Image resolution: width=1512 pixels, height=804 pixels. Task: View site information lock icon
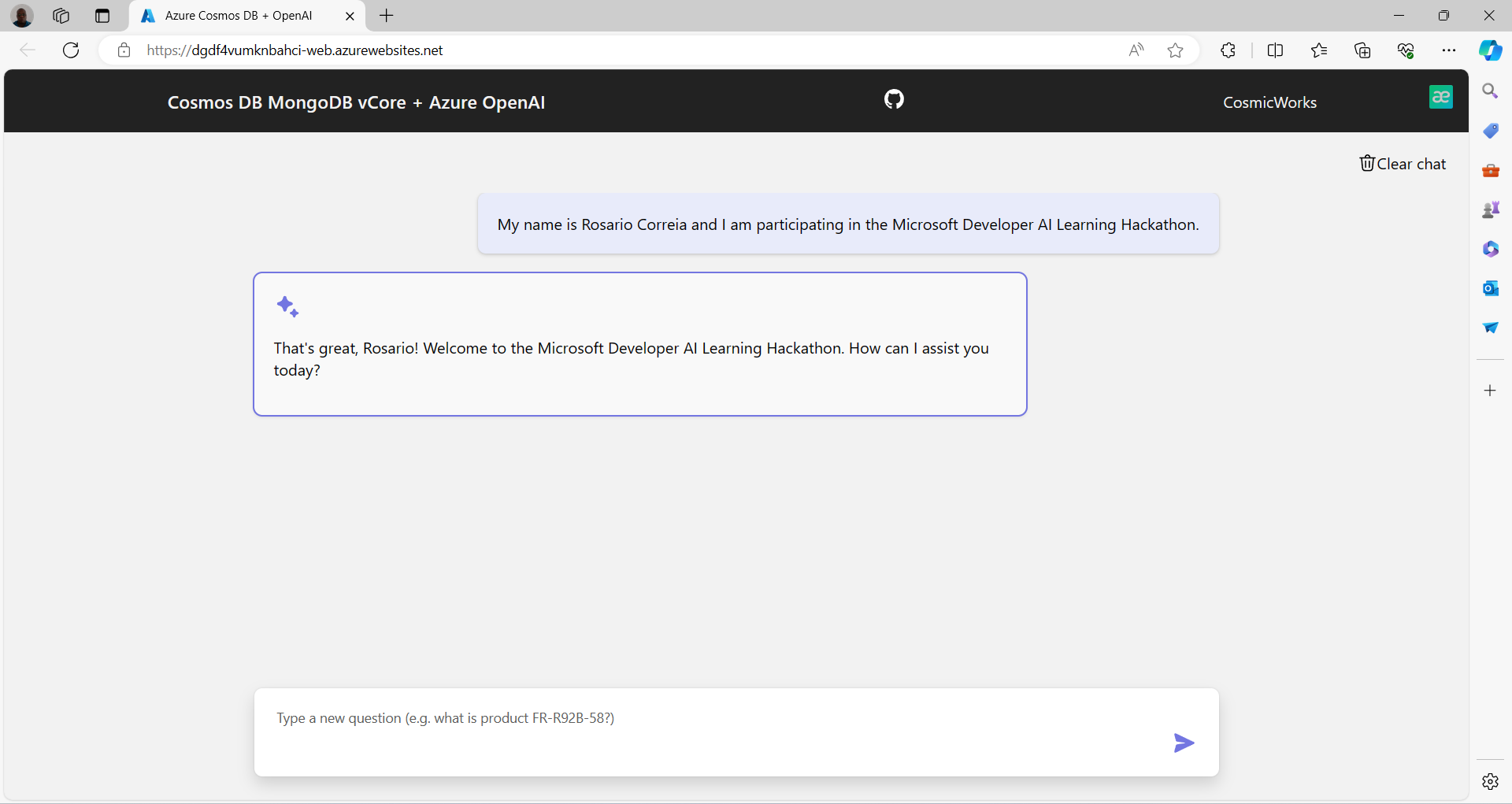click(124, 50)
